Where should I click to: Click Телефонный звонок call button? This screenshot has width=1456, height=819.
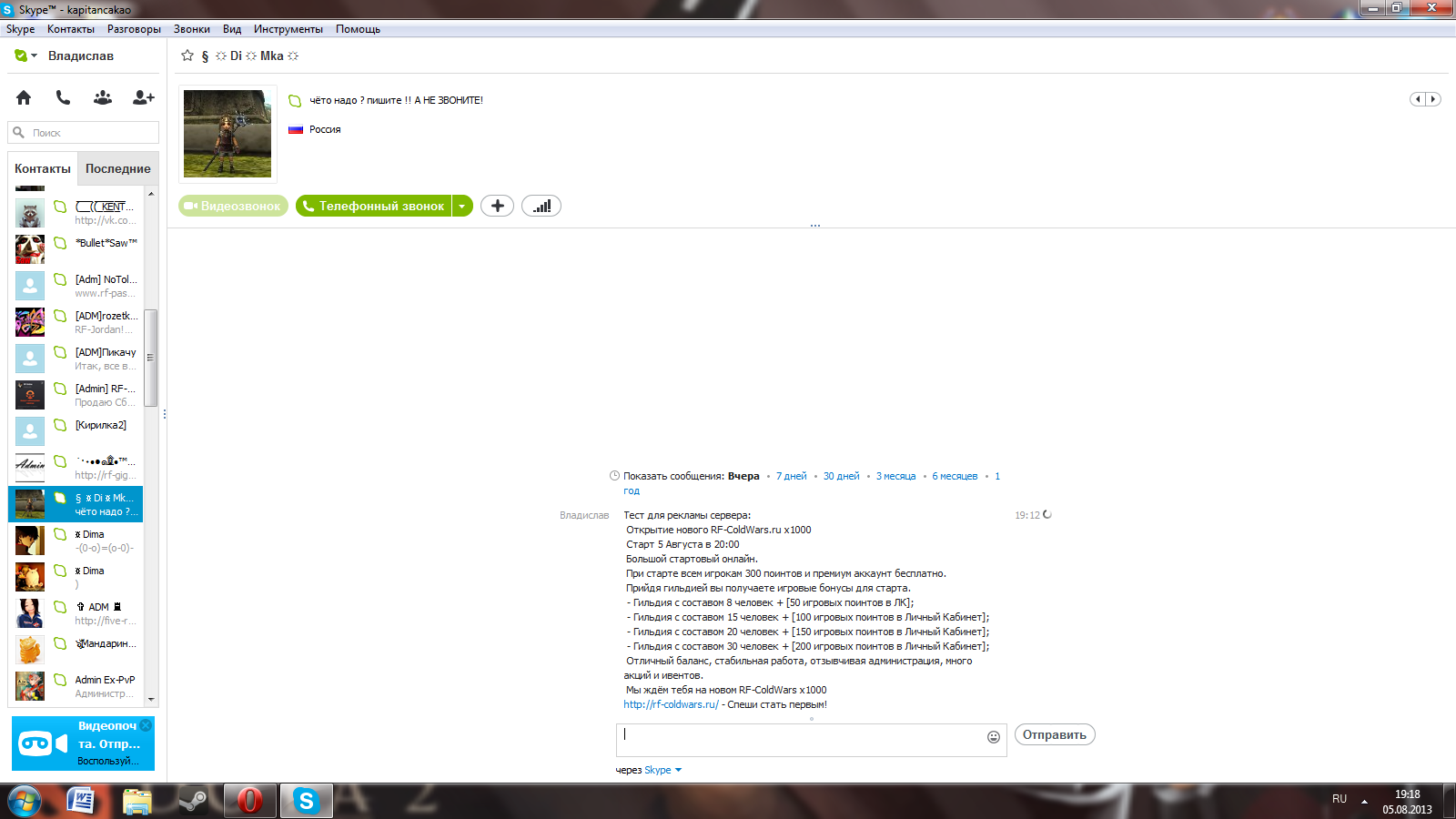tap(374, 206)
